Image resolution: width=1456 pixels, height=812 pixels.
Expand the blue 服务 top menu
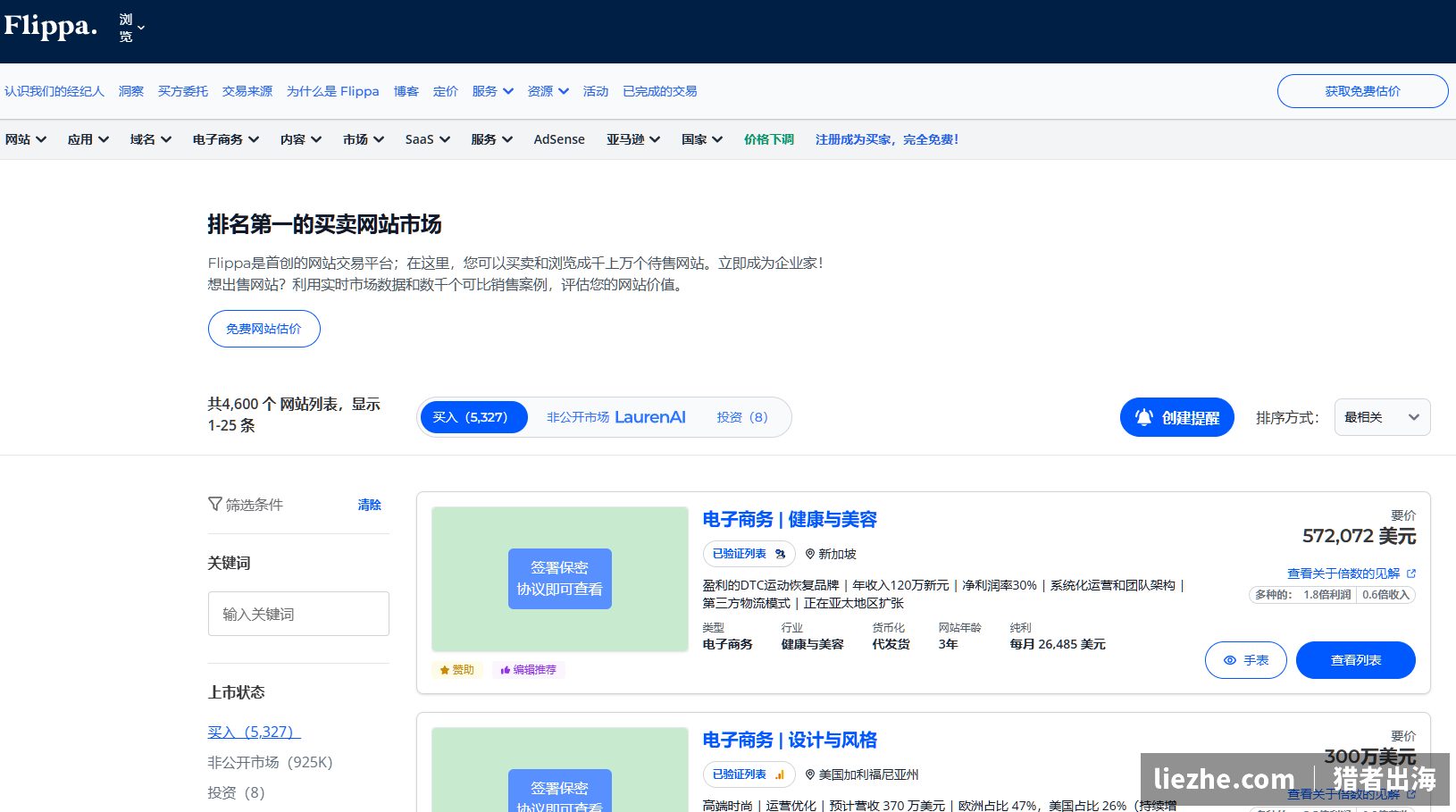pyautogui.click(x=493, y=91)
